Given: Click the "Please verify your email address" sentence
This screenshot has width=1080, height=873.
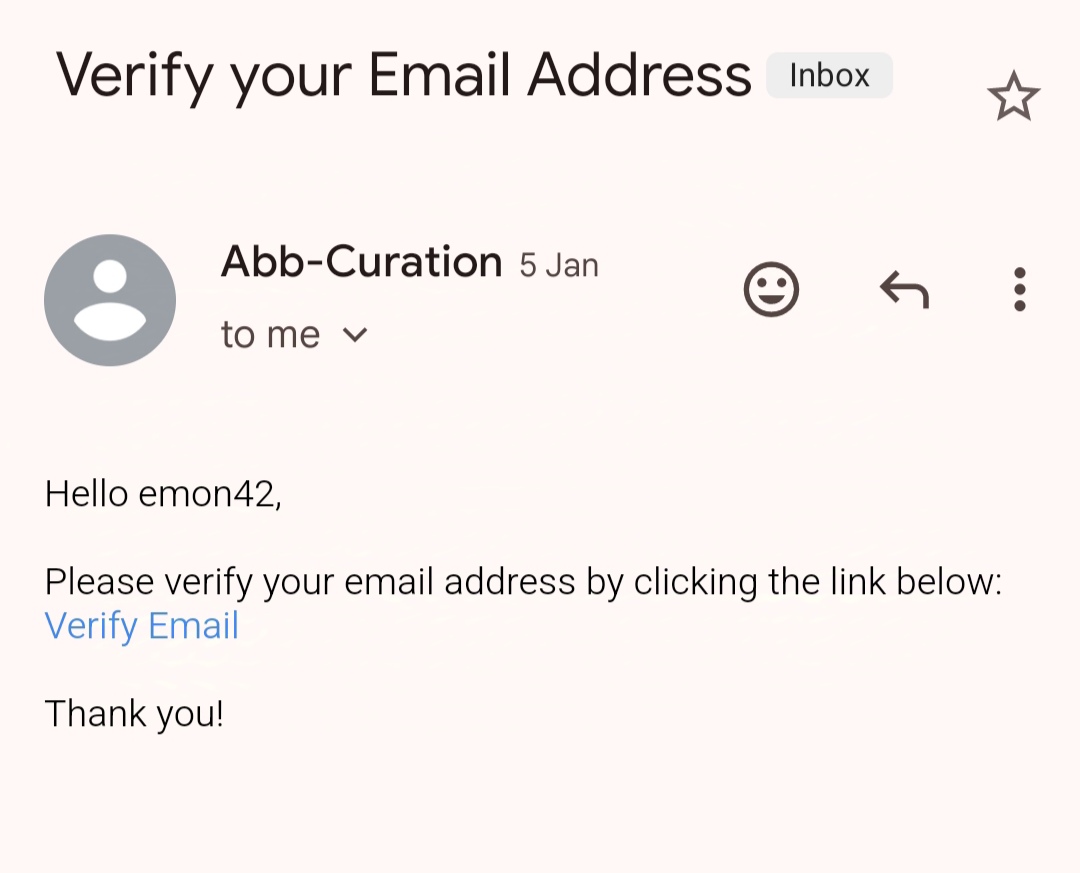Looking at the screenshot, I should pos(522,581).
